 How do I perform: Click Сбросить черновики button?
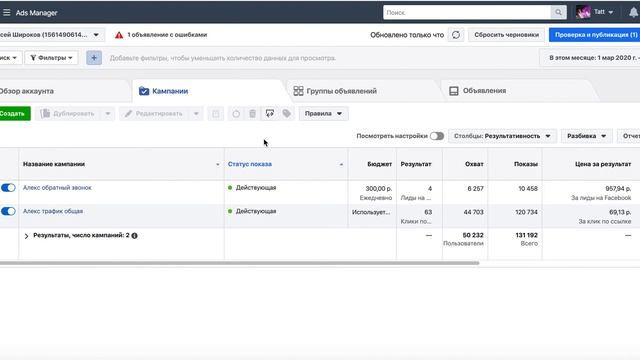click(507, 35)
